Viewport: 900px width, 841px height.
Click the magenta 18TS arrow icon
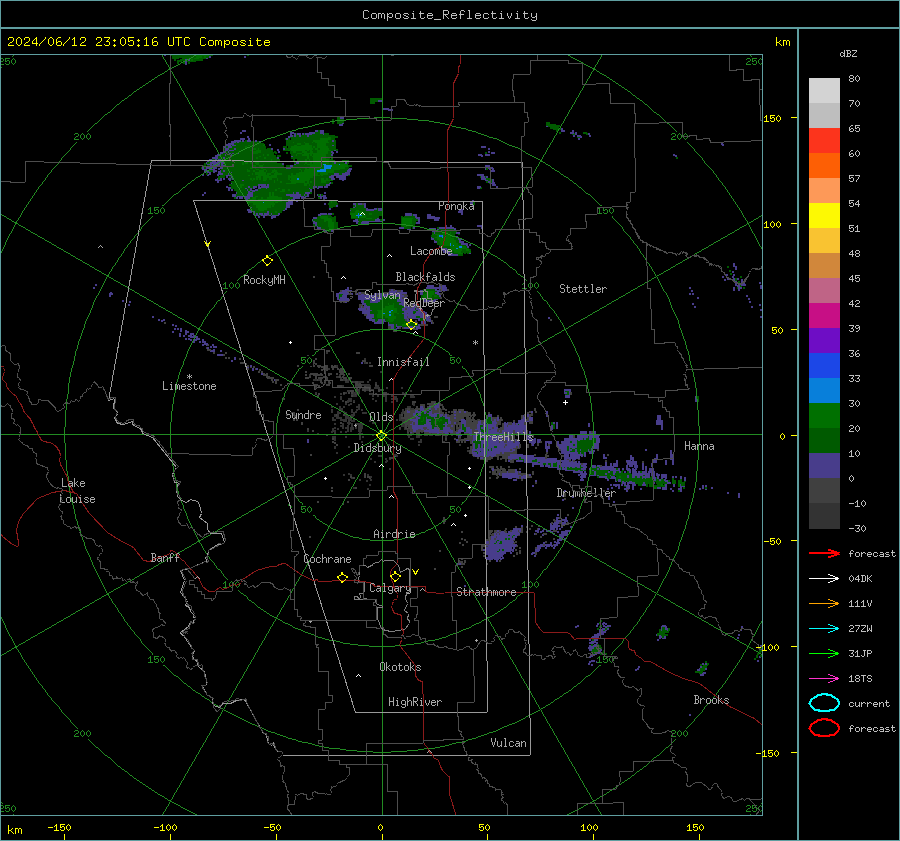(824, 679)
